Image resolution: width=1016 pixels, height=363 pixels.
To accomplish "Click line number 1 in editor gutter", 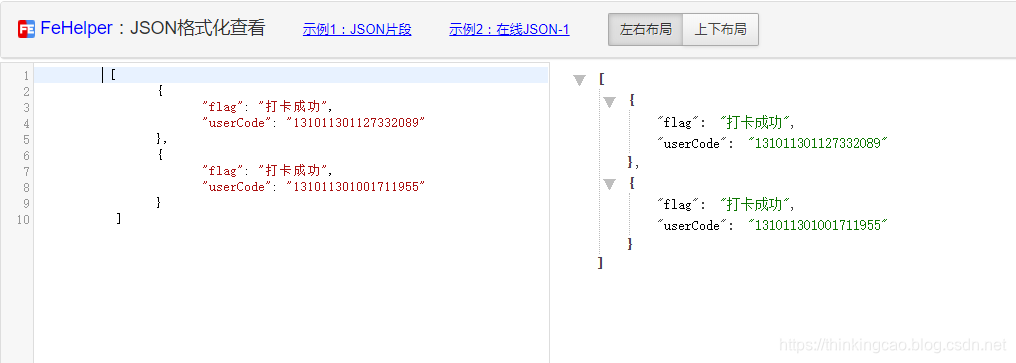I will point(26,76).
